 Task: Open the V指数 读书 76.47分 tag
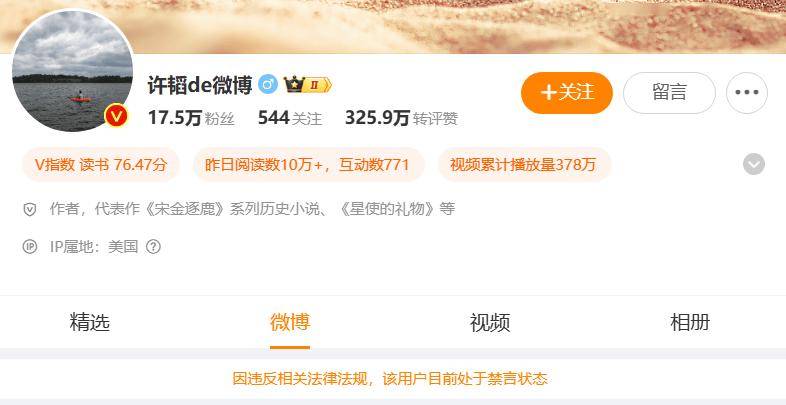[x=101, y=164]
